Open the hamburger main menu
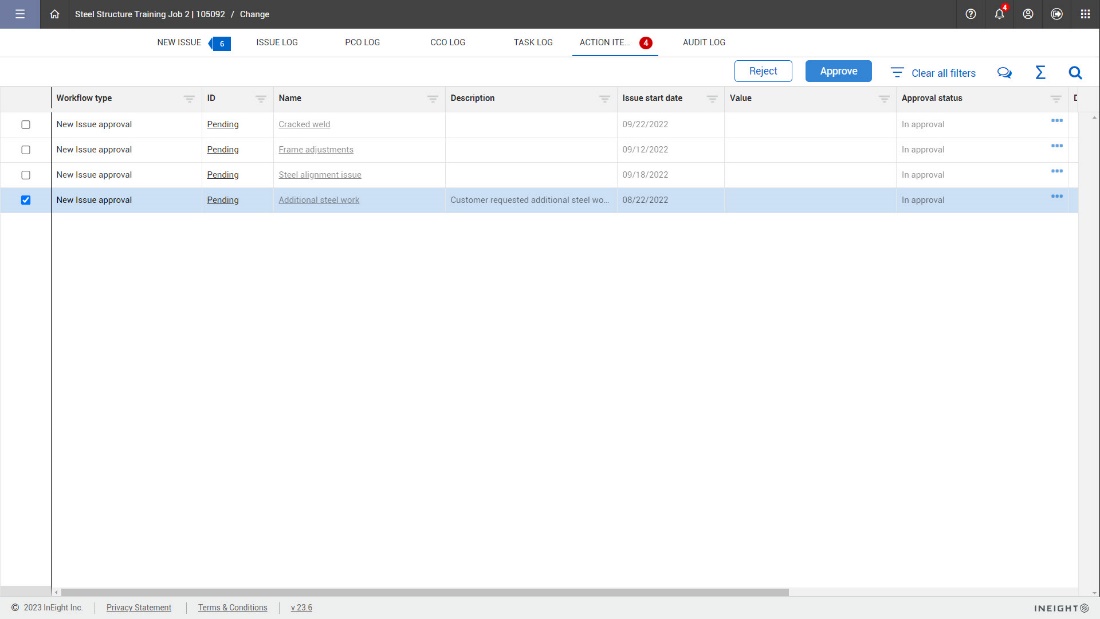Screen dimensions: 1100x619 click(x=19, y=14)
